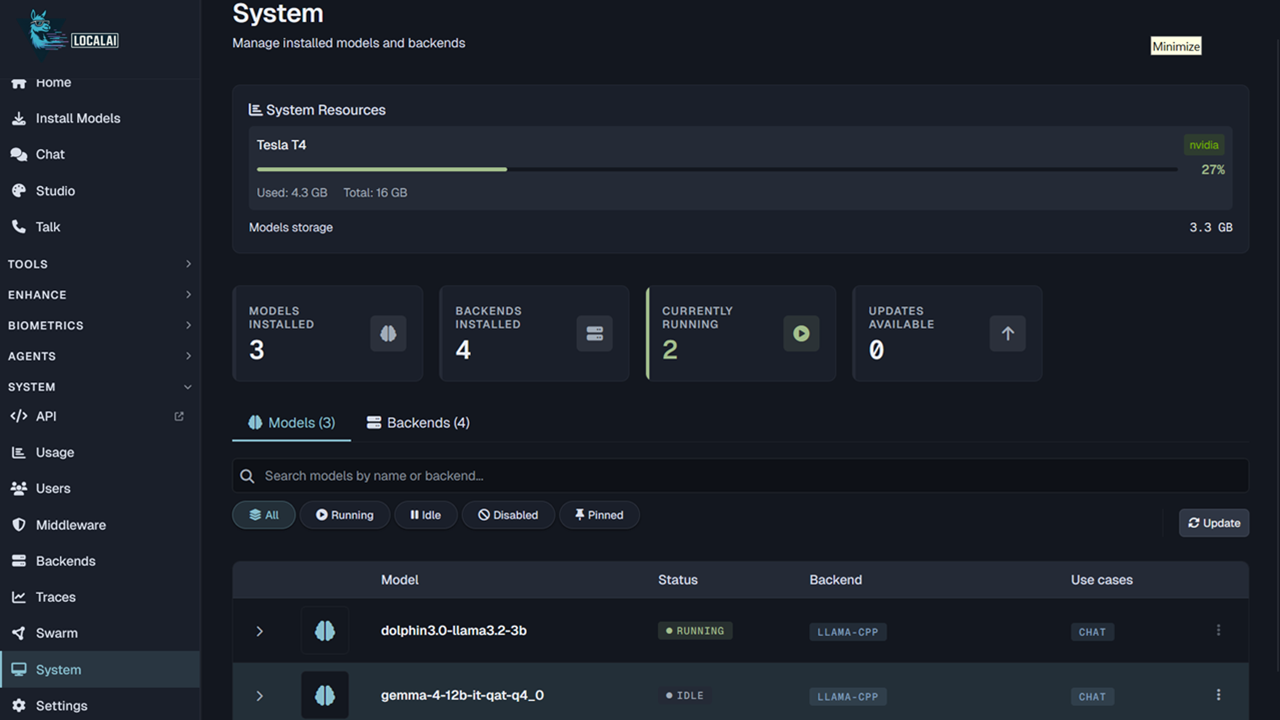Screen dimensions: 1280x720
Task: Open the Swarm page
Action: [x=100, y=633]
